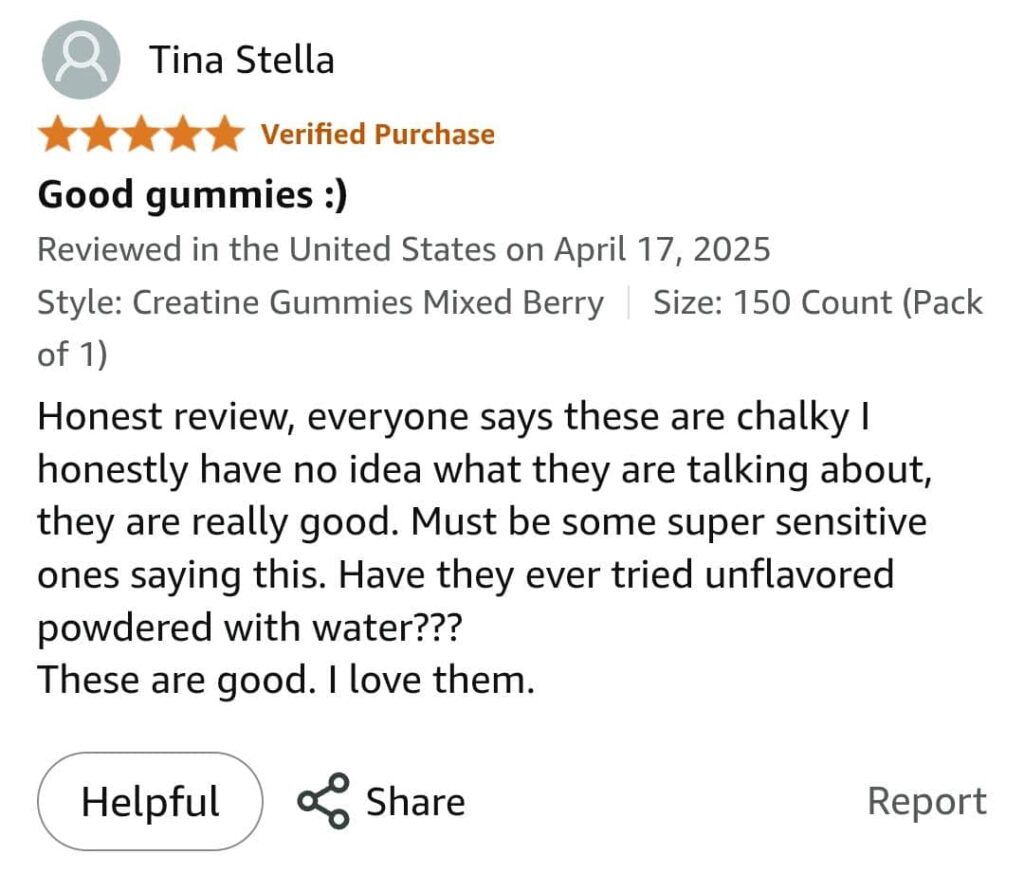
Task: Click Tina Stella's profile avatar icon
Action: [81, 60]
